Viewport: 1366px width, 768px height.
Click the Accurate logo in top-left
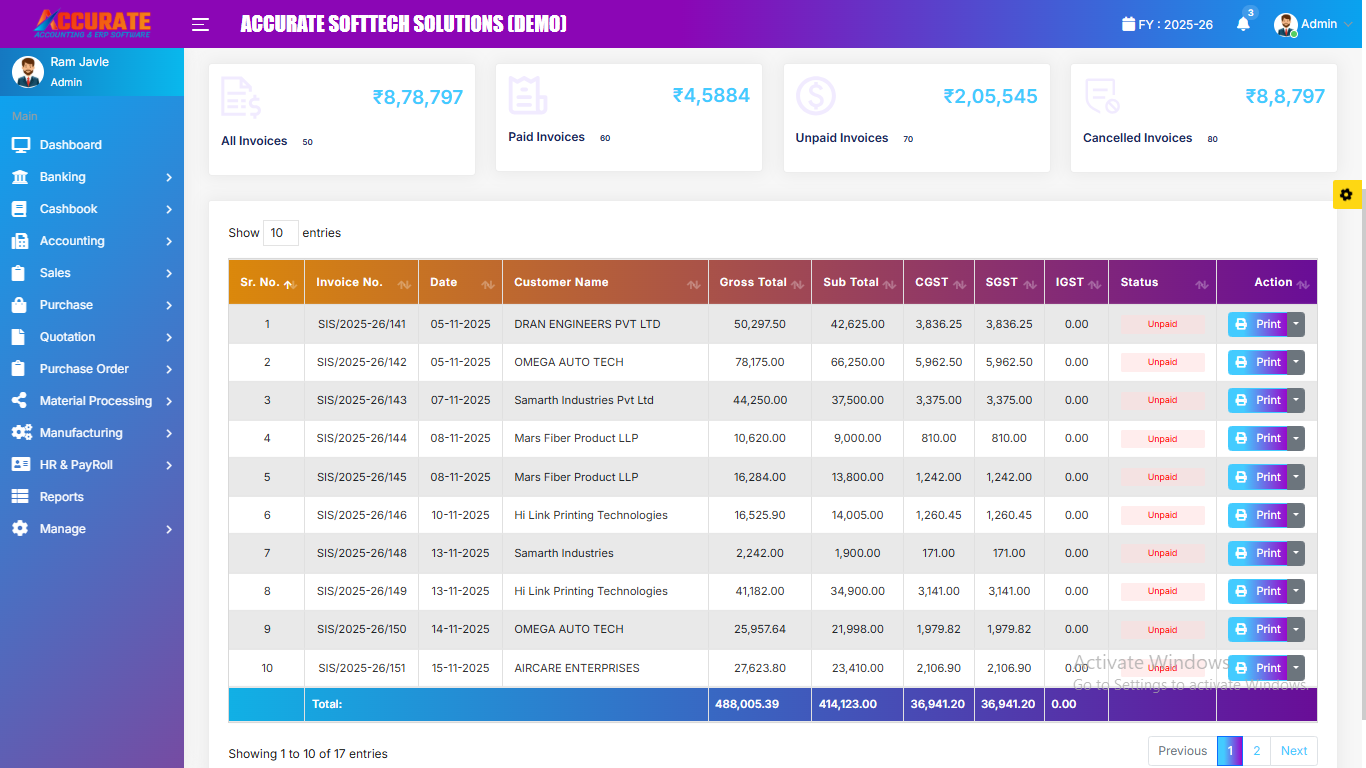point(92,24)
